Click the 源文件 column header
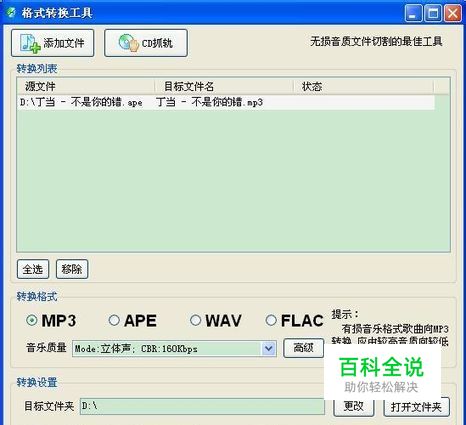The height and width of the screenshot is (425, 466). click(x=86, y=87)
